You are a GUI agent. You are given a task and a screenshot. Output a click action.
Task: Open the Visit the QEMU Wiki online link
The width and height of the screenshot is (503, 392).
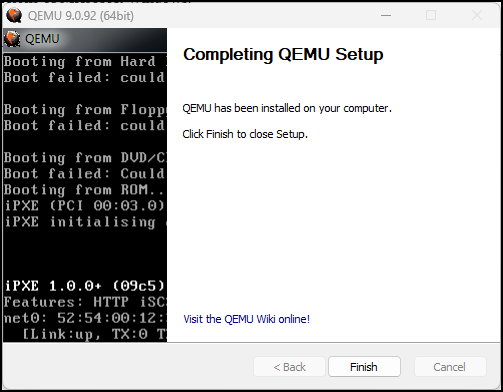(247, 319)
